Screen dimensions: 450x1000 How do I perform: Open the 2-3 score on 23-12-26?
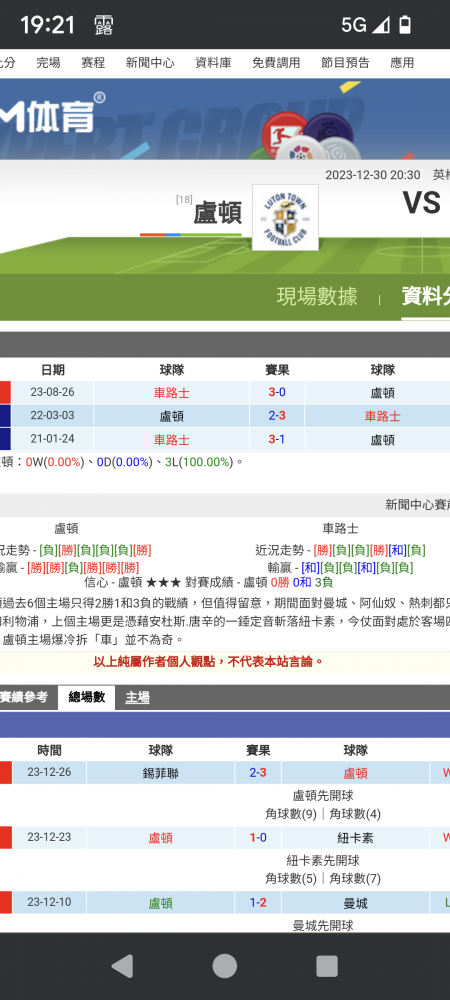(x=258, y=773)
